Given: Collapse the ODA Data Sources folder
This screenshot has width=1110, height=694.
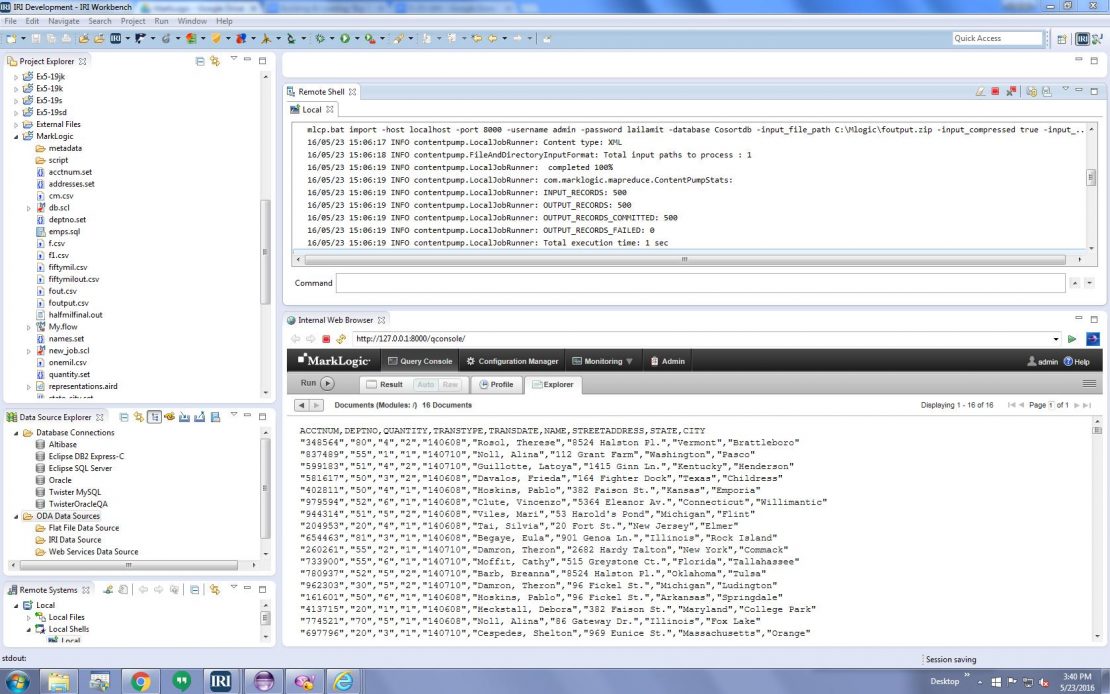Looking at the screenshot, I should pos(16,516).
